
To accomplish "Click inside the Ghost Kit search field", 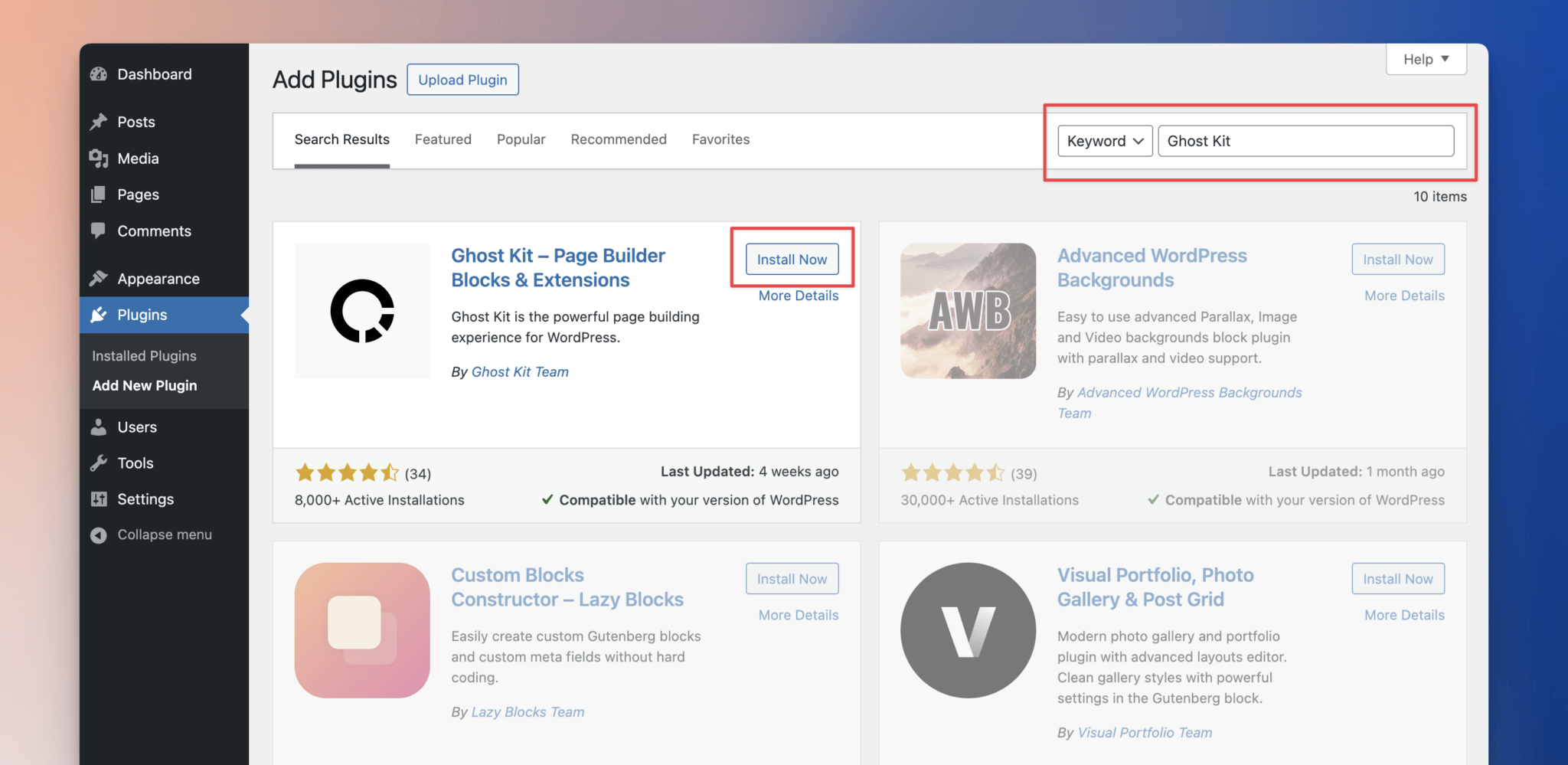I will 1305,141.
